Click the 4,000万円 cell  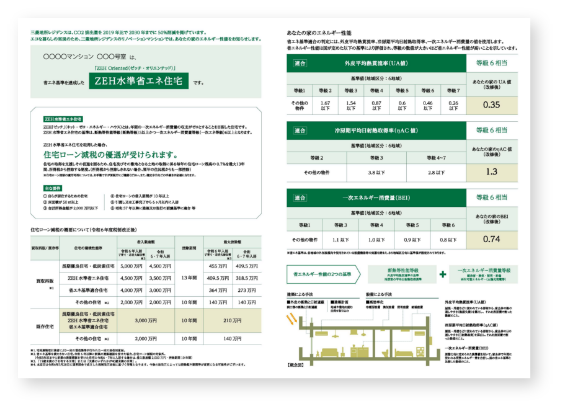click(131, 290)
